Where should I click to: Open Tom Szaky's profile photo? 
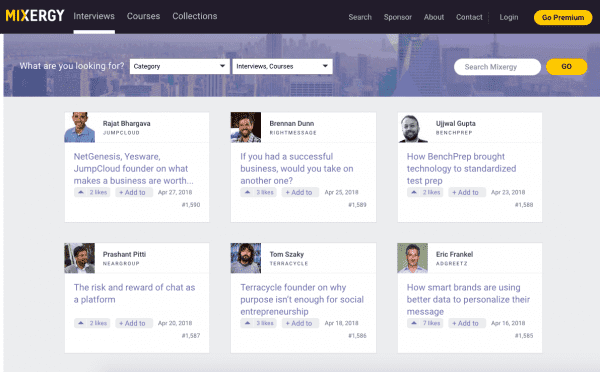tap(246, 258)
